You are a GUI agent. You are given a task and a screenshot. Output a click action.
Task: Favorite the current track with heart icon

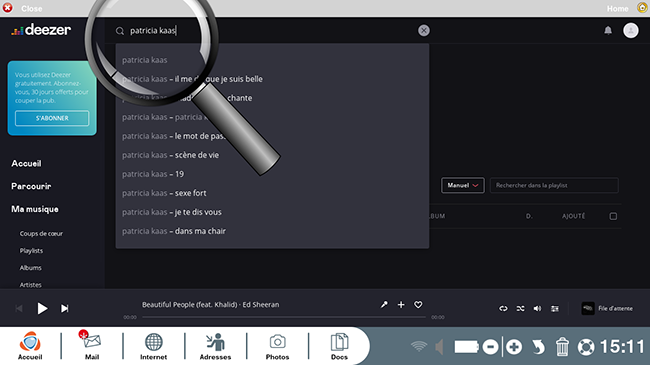click(x=418, y=304)
